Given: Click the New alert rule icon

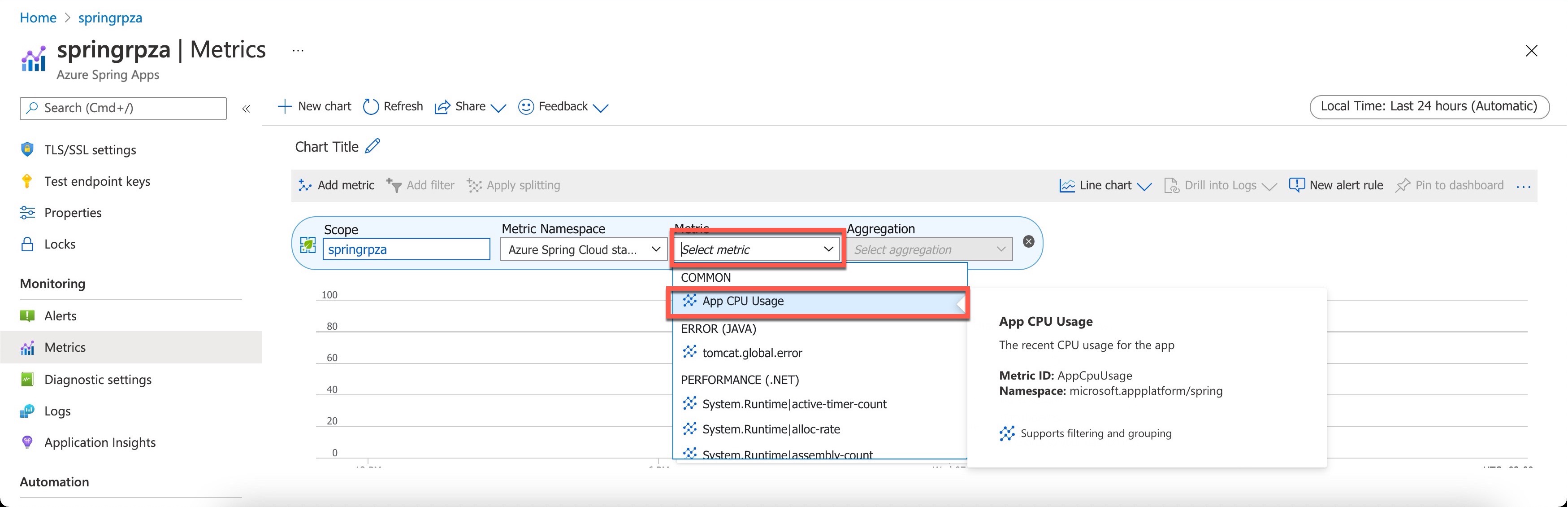Looking at the screenshot, I should [x=1296, y=185].
